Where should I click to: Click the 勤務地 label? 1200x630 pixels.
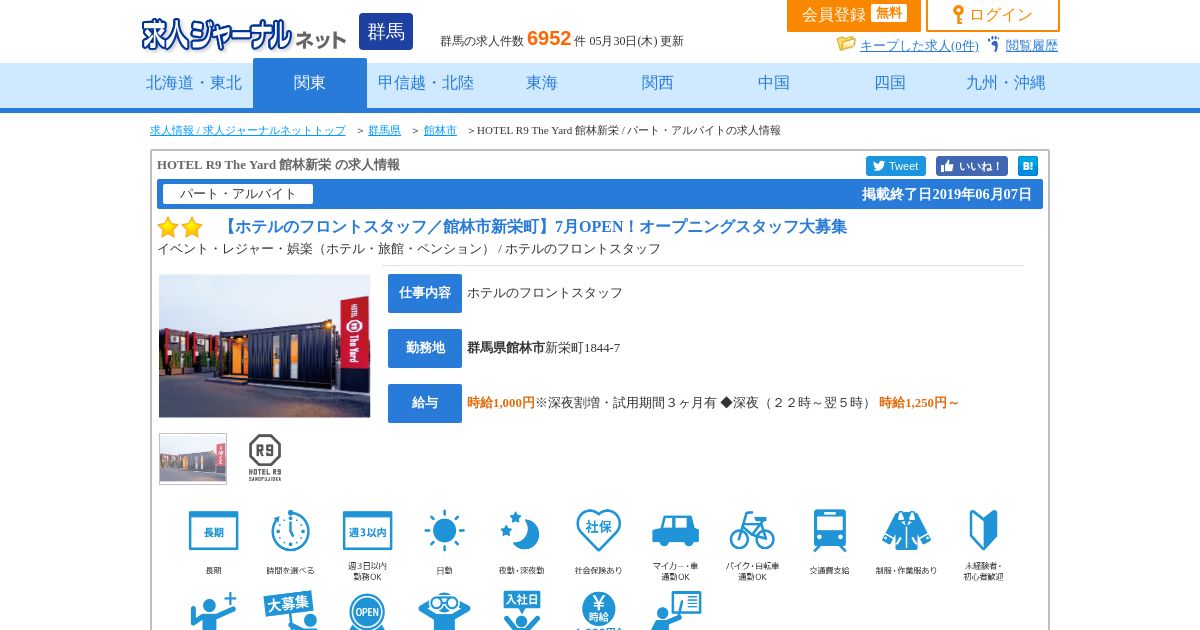425,348
